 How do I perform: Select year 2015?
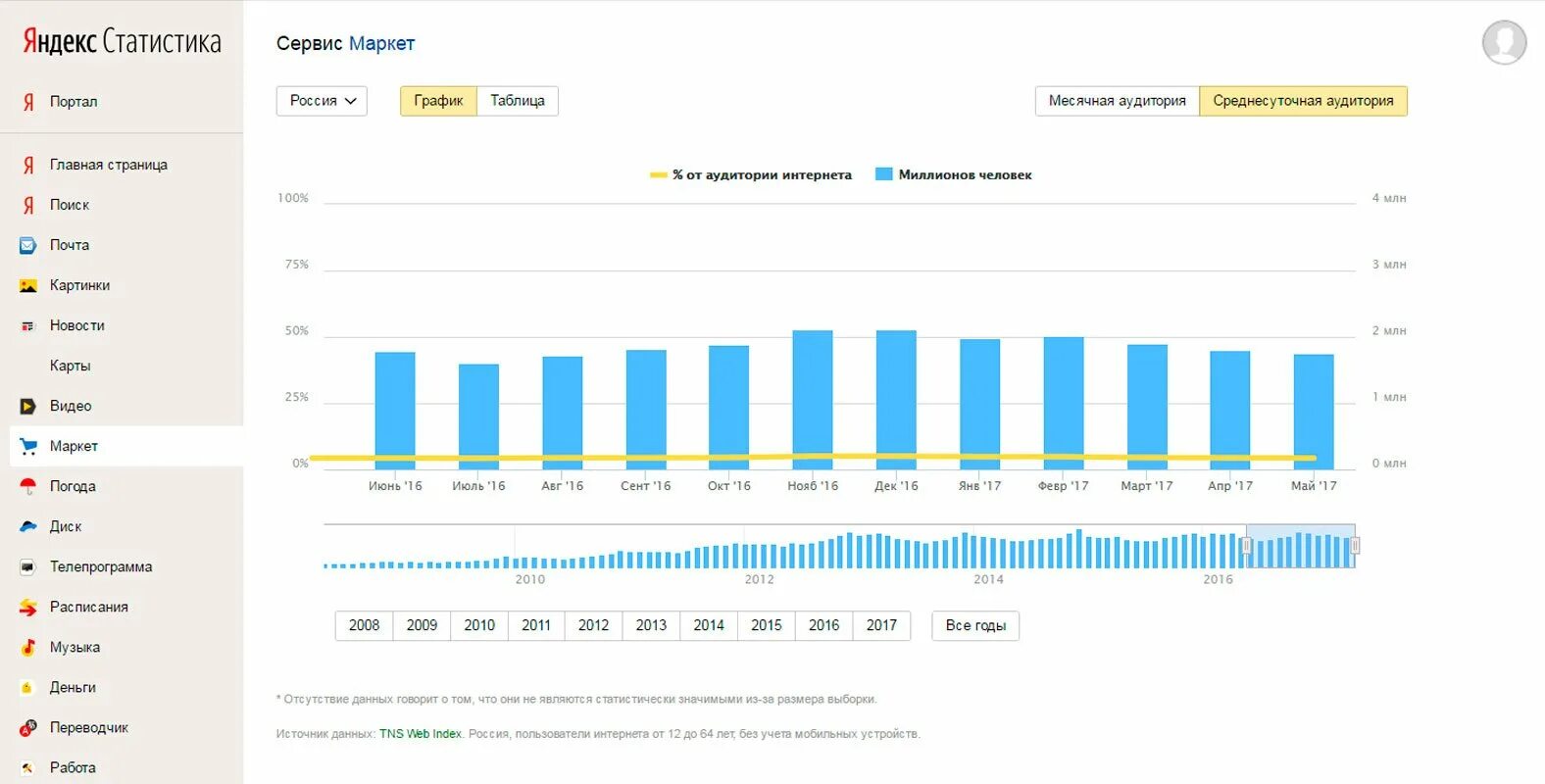(x=767, y=625)
